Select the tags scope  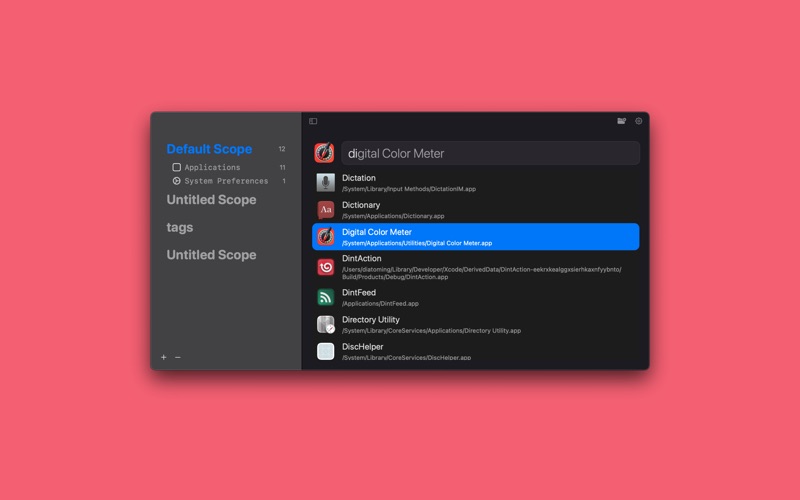180,227
